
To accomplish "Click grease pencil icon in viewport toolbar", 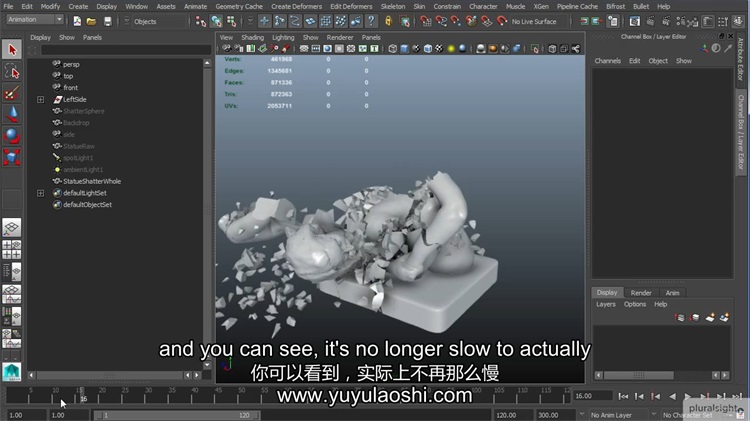I will 286,48.
